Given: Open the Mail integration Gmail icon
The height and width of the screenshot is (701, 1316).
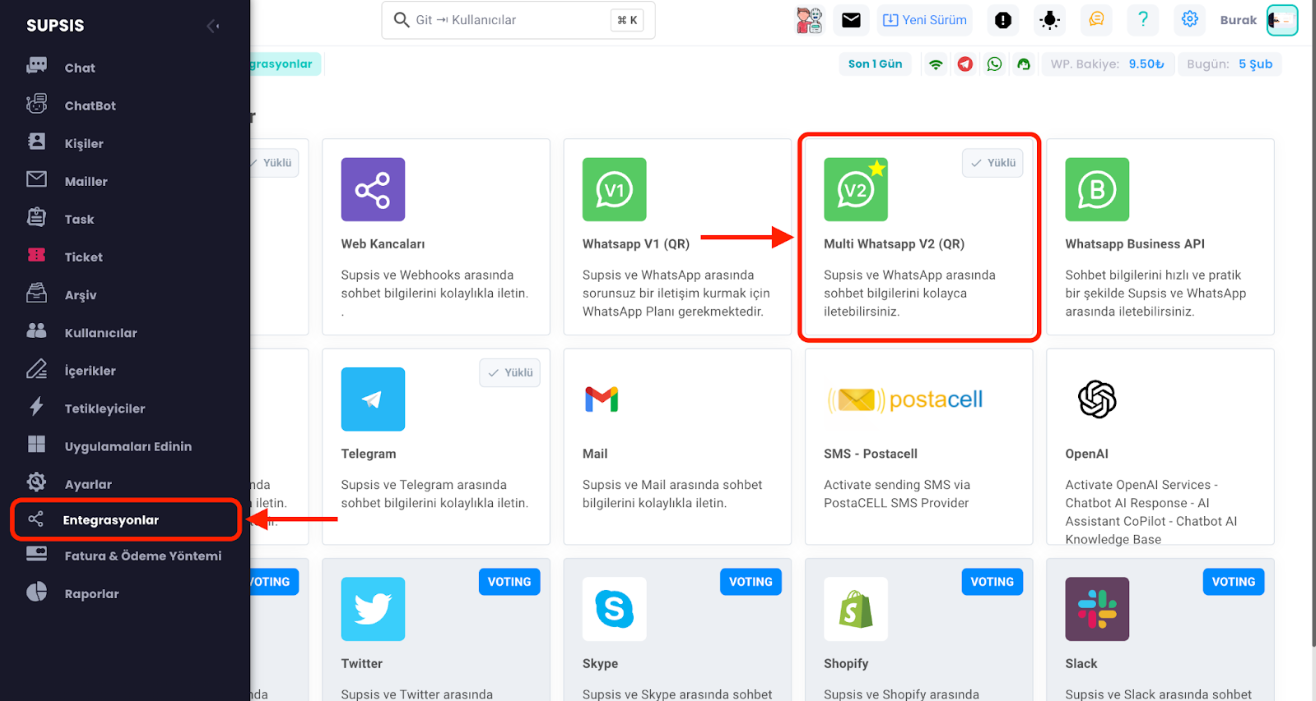Looking at the screenshot, I should pyautogui.click(x=601, y=400).
